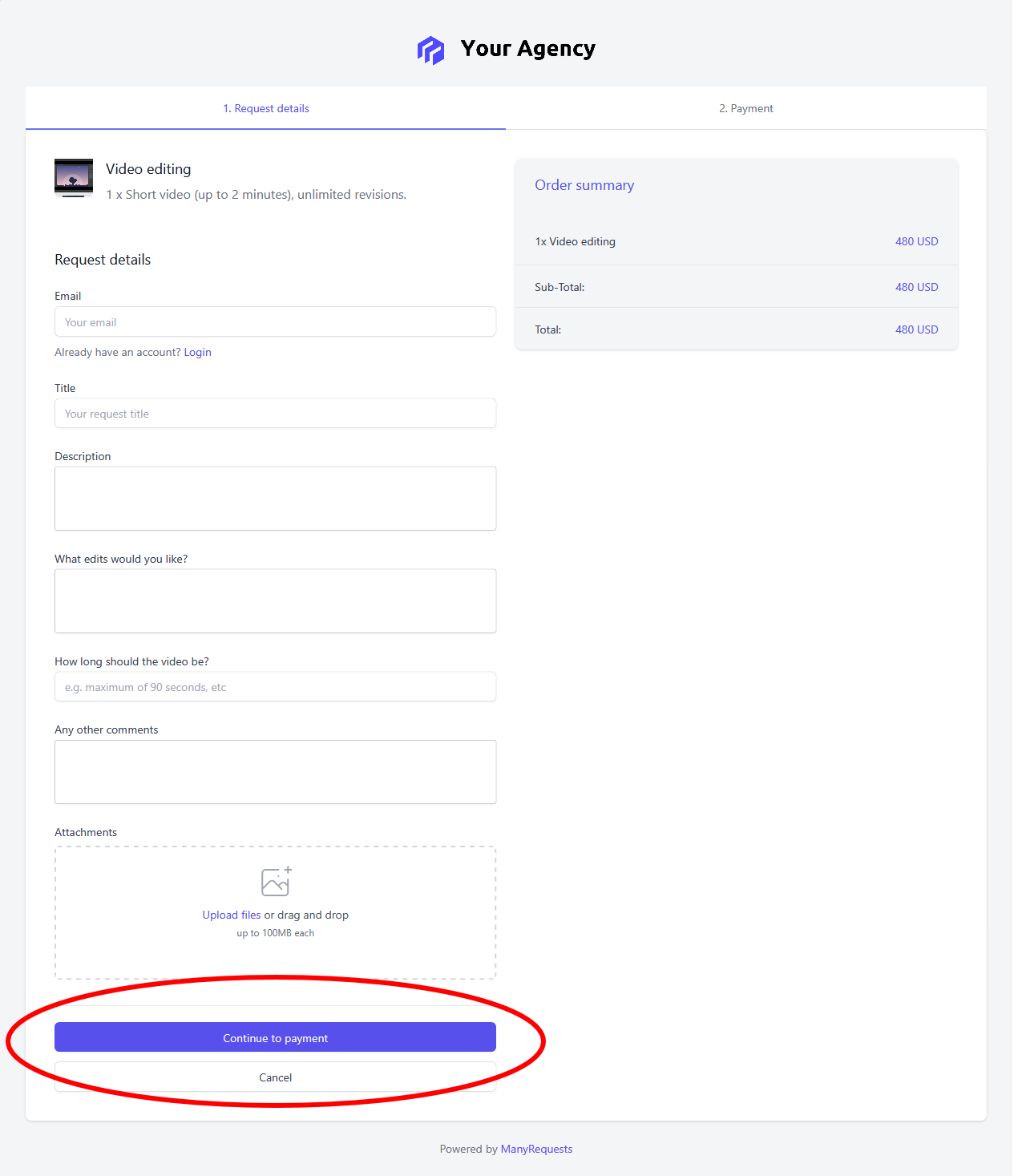Click the image upload icon in Attachments
The image size is (1026, 1176).
coord(277,881)
